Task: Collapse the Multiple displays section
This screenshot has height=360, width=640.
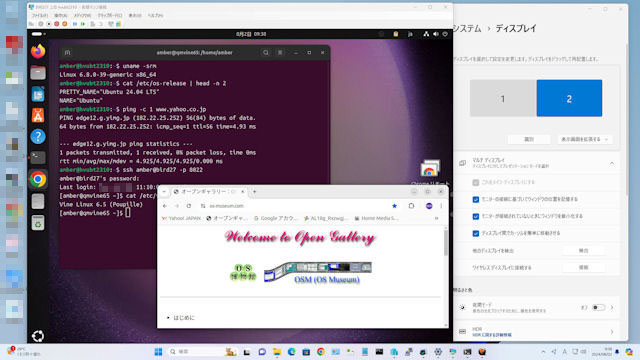Action: pos(612,163)
